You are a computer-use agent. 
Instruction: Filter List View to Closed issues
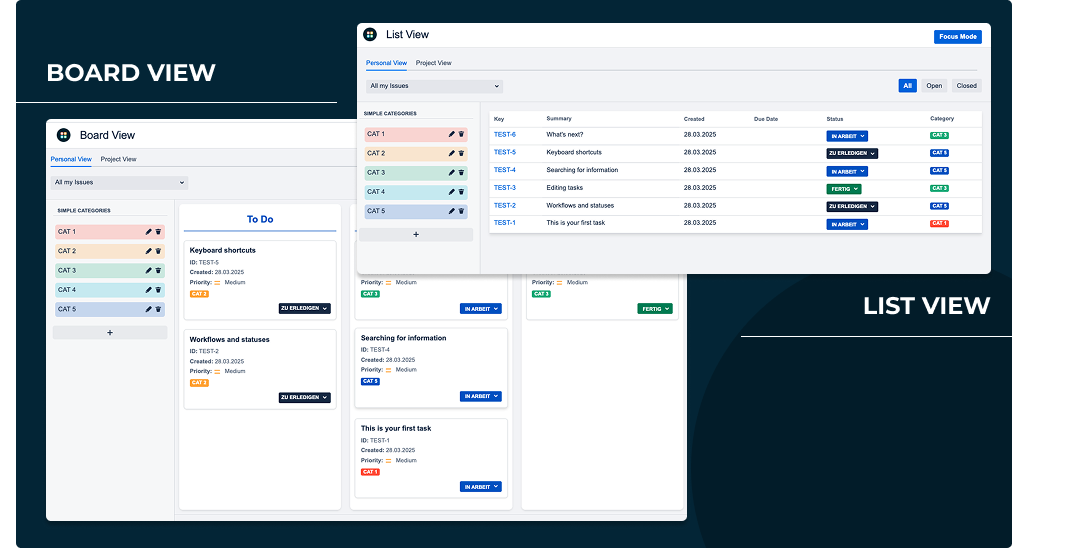(x=967, y=86)
